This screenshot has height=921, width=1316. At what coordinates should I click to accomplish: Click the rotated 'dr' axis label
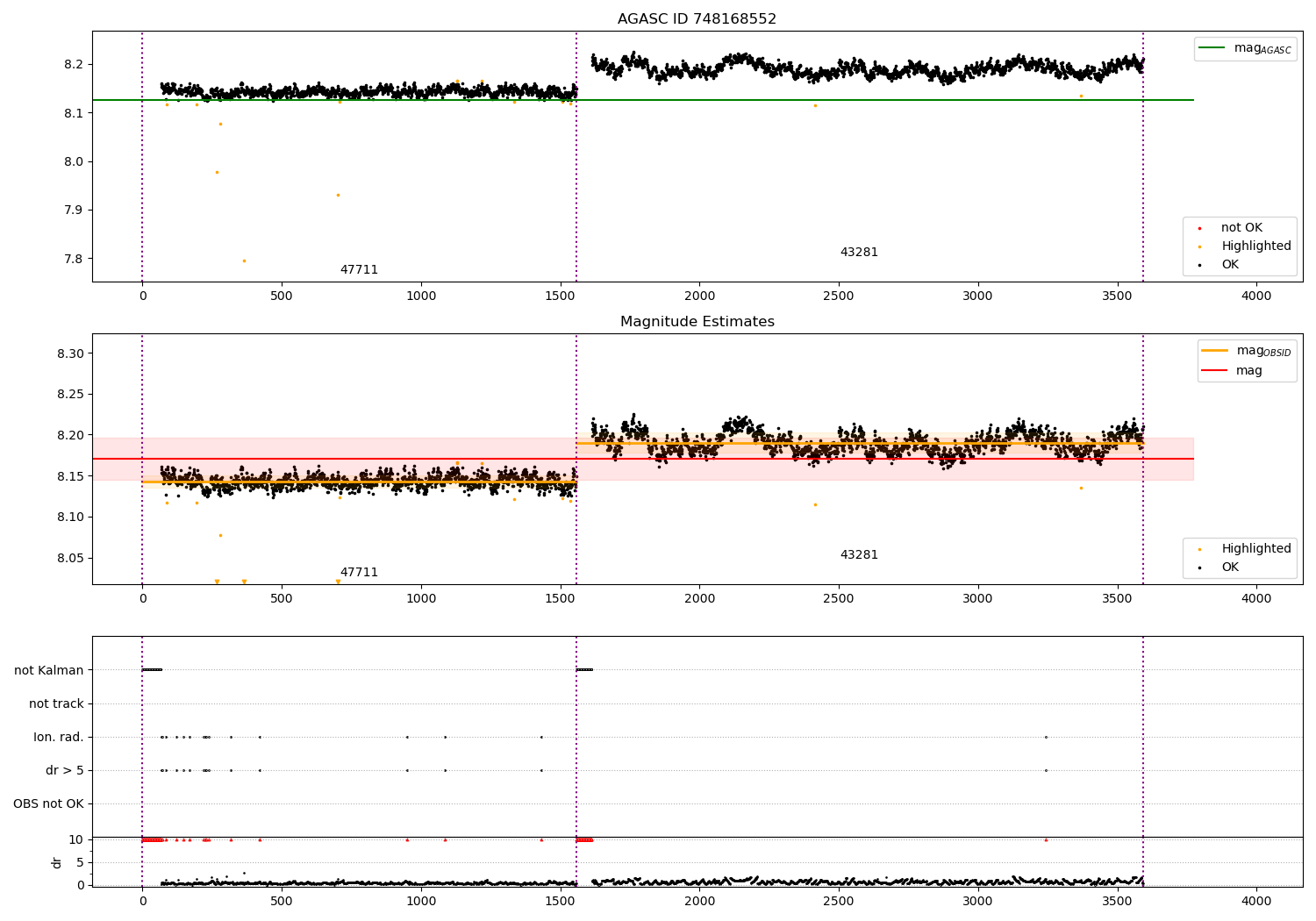coord(57,863)
